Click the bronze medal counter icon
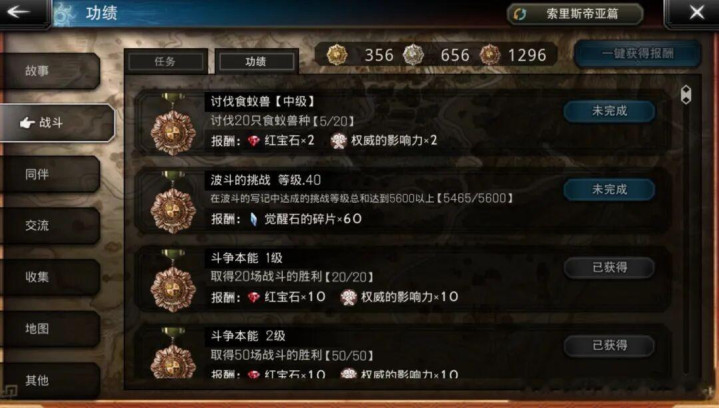Screen dimensions: 719x408 490,55
